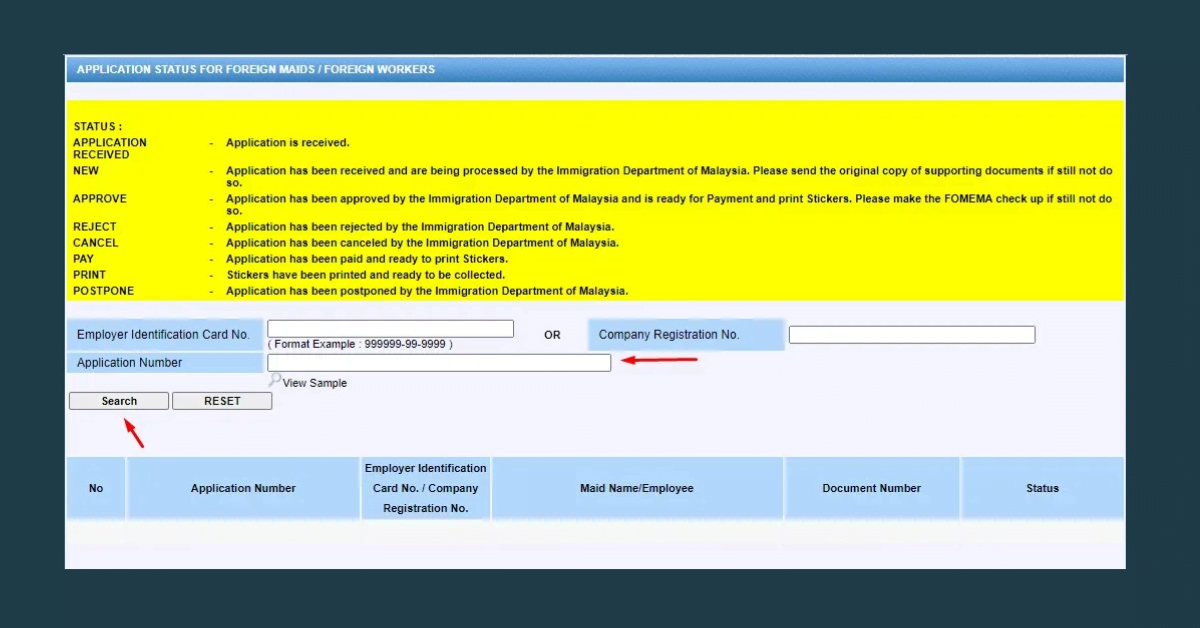Click the Application Number column header
Image resolution: width=1200 pixels, height=628 pixels.
[242, 488]
